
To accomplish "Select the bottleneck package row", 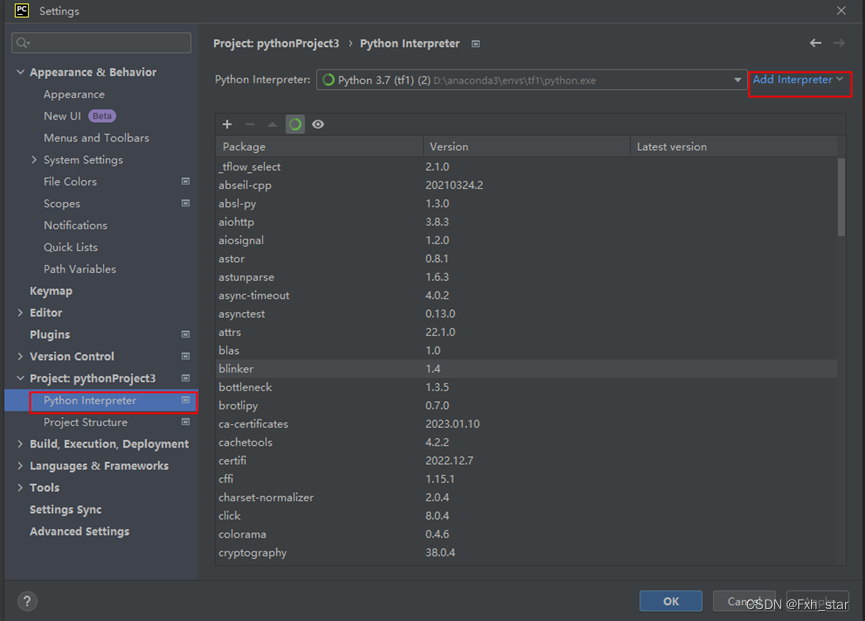I will [526, 387].
